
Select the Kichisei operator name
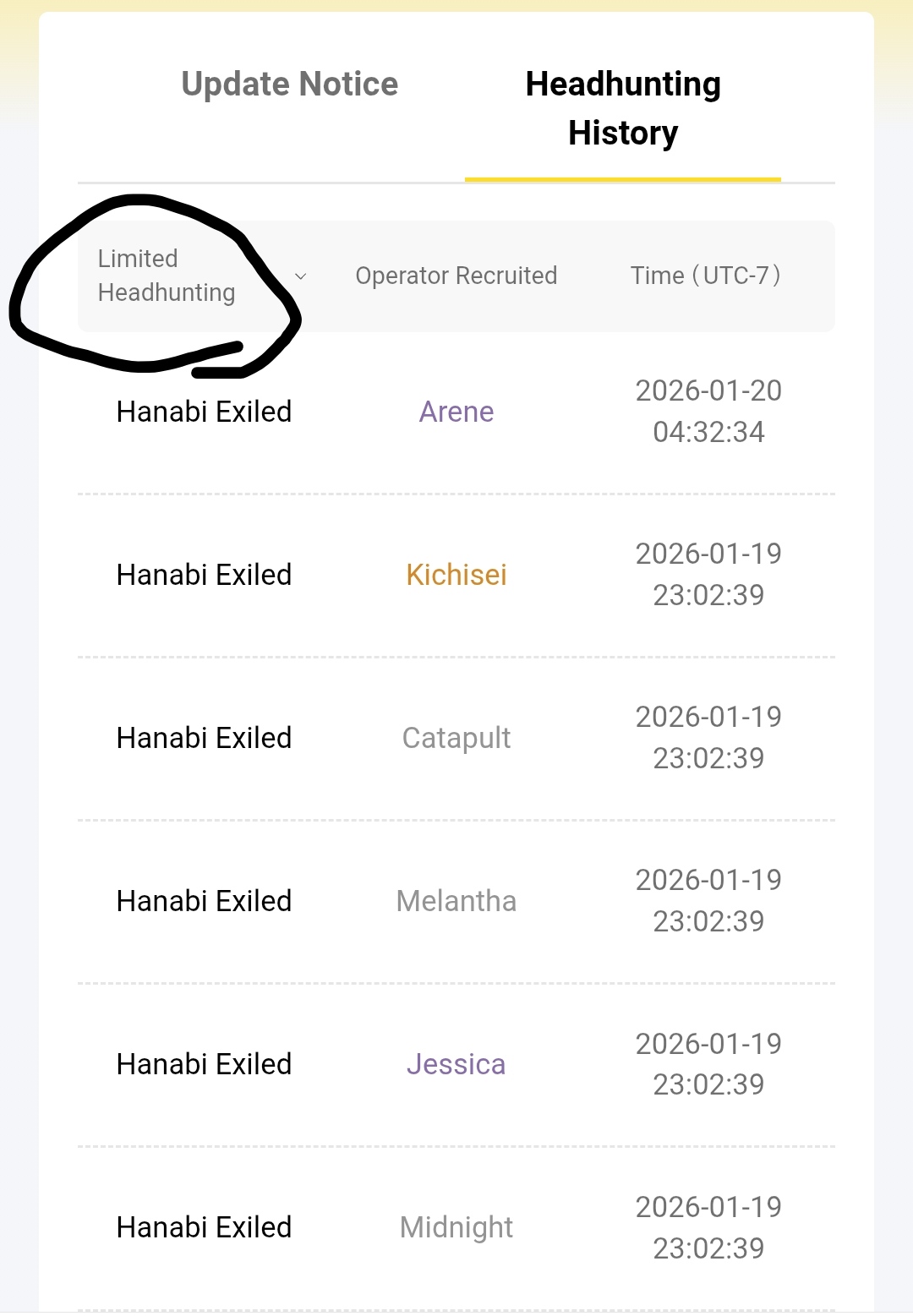(456, 575)
